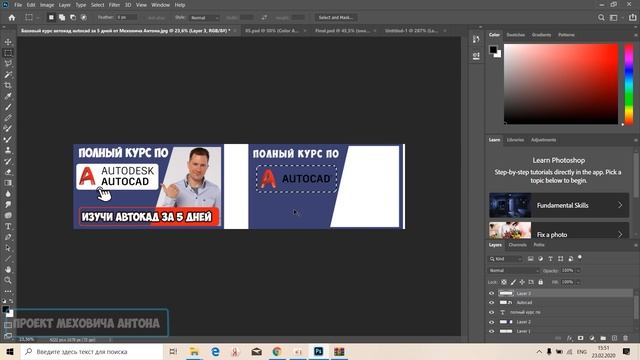Switch to the Libraries tab
This screenshot has height=360, width=640.
(x=515, y=140)
